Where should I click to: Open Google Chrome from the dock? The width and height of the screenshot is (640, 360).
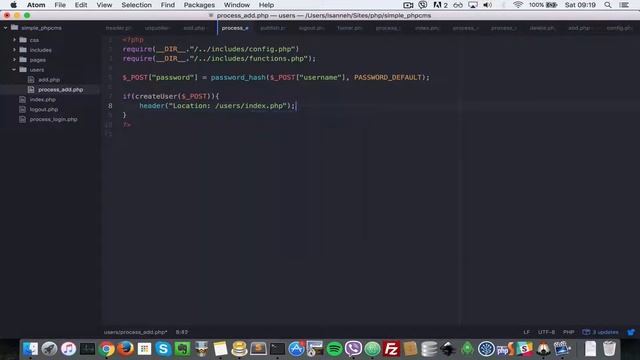pos(107,349)
